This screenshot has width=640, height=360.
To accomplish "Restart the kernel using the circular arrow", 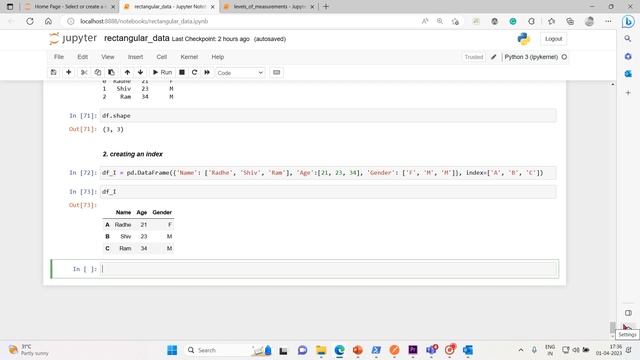I will point(194,72).
